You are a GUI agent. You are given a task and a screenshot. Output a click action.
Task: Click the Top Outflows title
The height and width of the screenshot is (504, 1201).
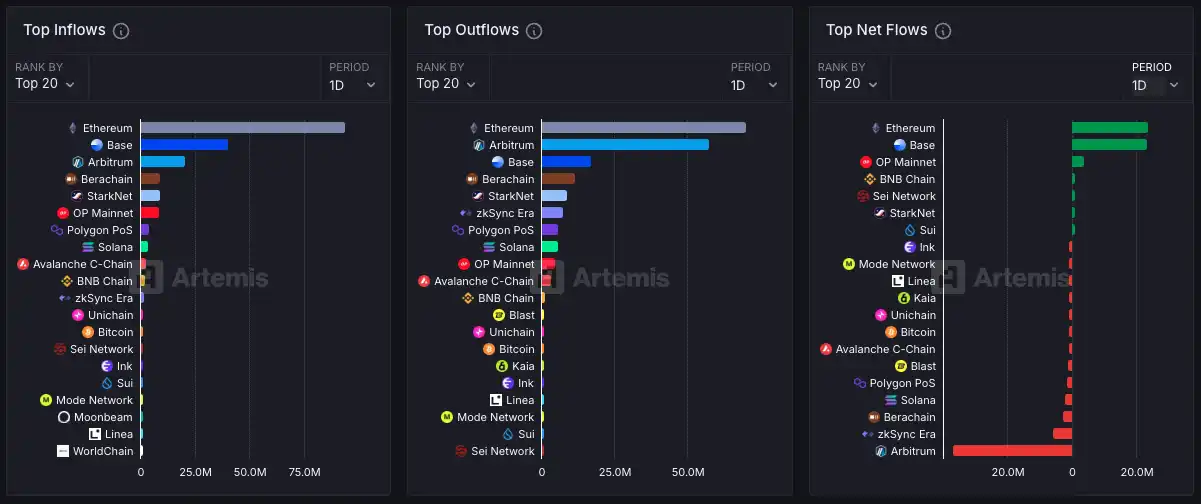pos(472,30)
